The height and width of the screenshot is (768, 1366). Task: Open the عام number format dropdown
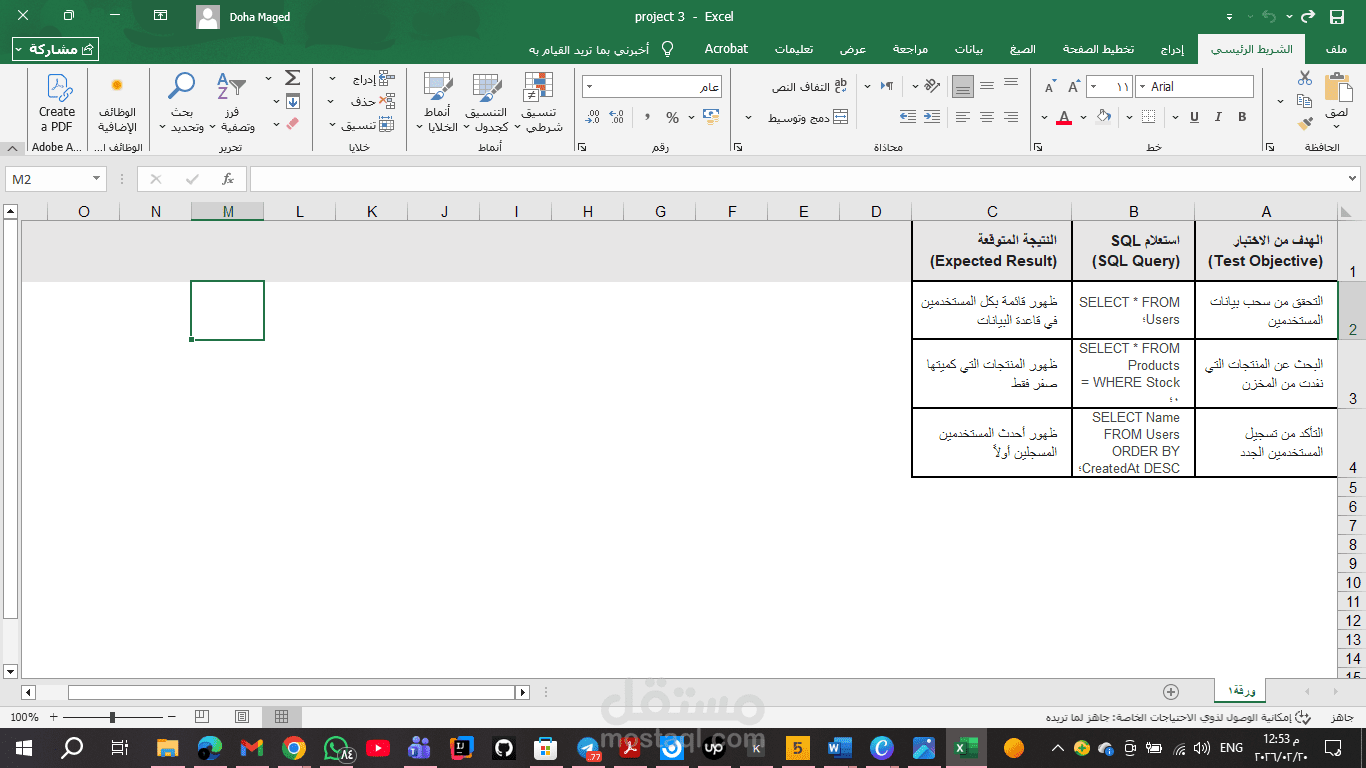[x=589, y=87]
